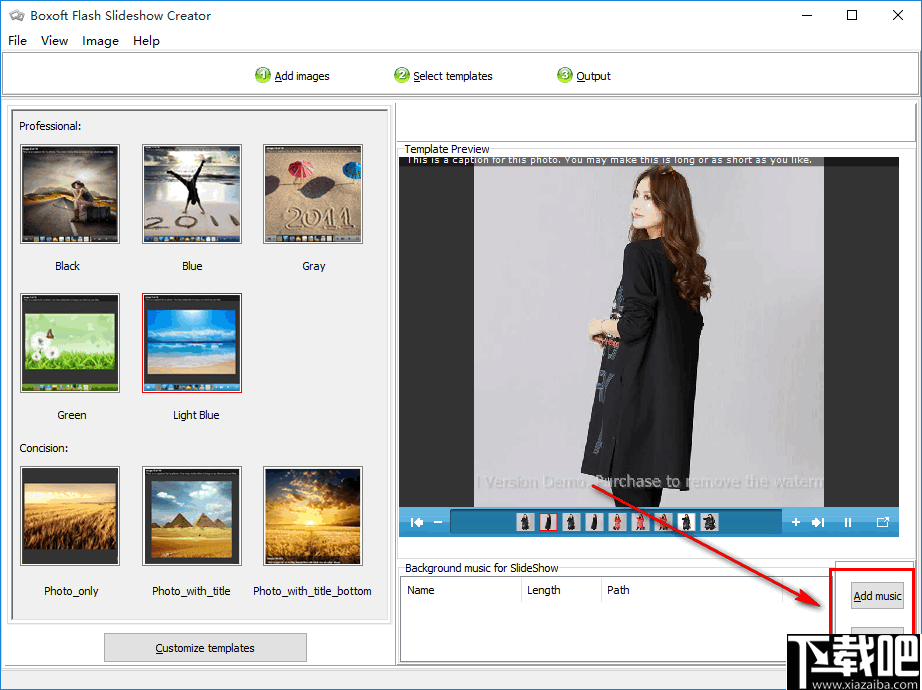Click the second photo thumbnail in playback strip
The width and height of the screenshot is (922, 690).
(547, 522)
